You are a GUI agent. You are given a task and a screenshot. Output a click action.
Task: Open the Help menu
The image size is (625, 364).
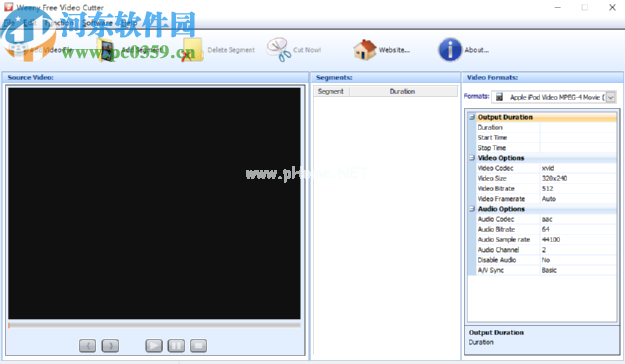pyautogui.click(x=129, y=23)
